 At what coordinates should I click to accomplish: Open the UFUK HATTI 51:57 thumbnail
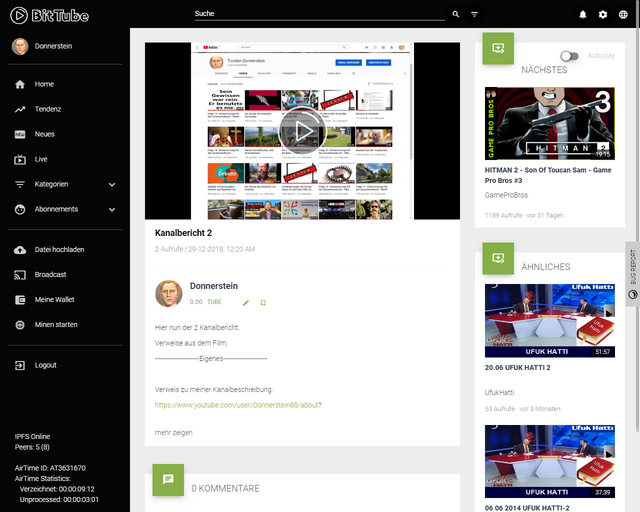550,321
